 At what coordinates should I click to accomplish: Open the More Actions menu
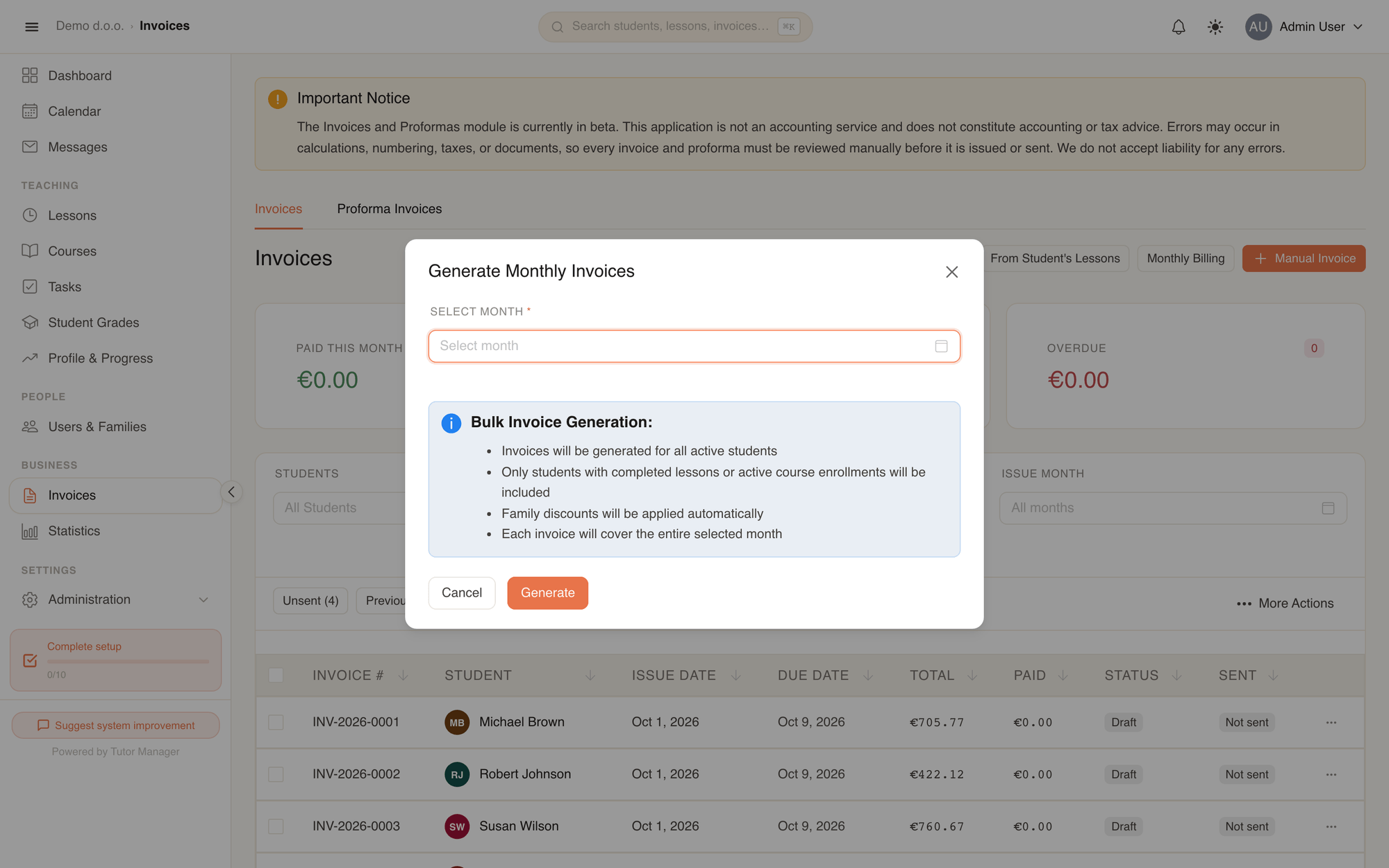click(x=1285, y=603)
